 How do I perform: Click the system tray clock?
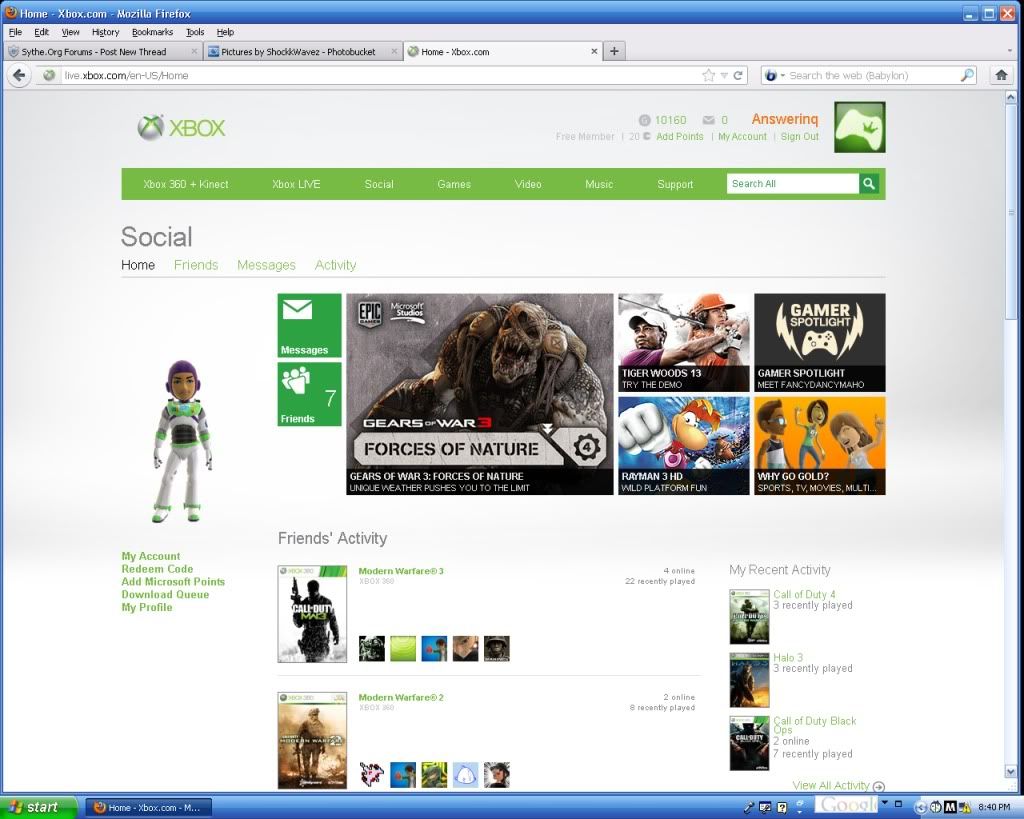click(x=994, y=808)
